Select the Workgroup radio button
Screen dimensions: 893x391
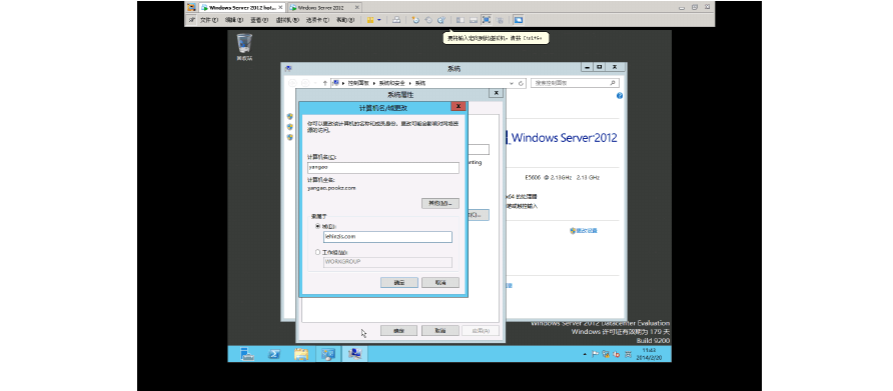coord(318,252)
